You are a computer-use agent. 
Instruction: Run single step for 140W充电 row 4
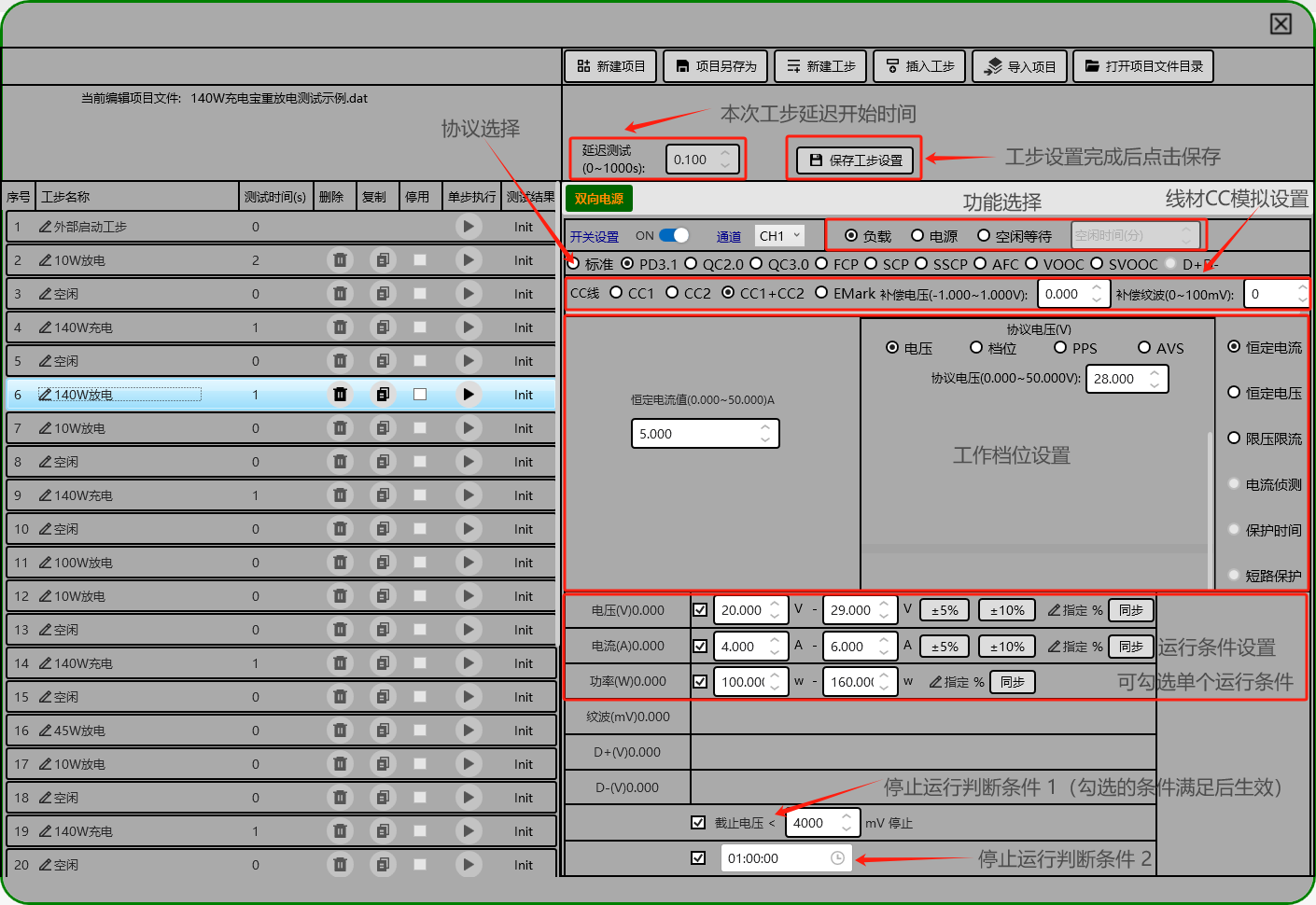[x=468, y=327]
